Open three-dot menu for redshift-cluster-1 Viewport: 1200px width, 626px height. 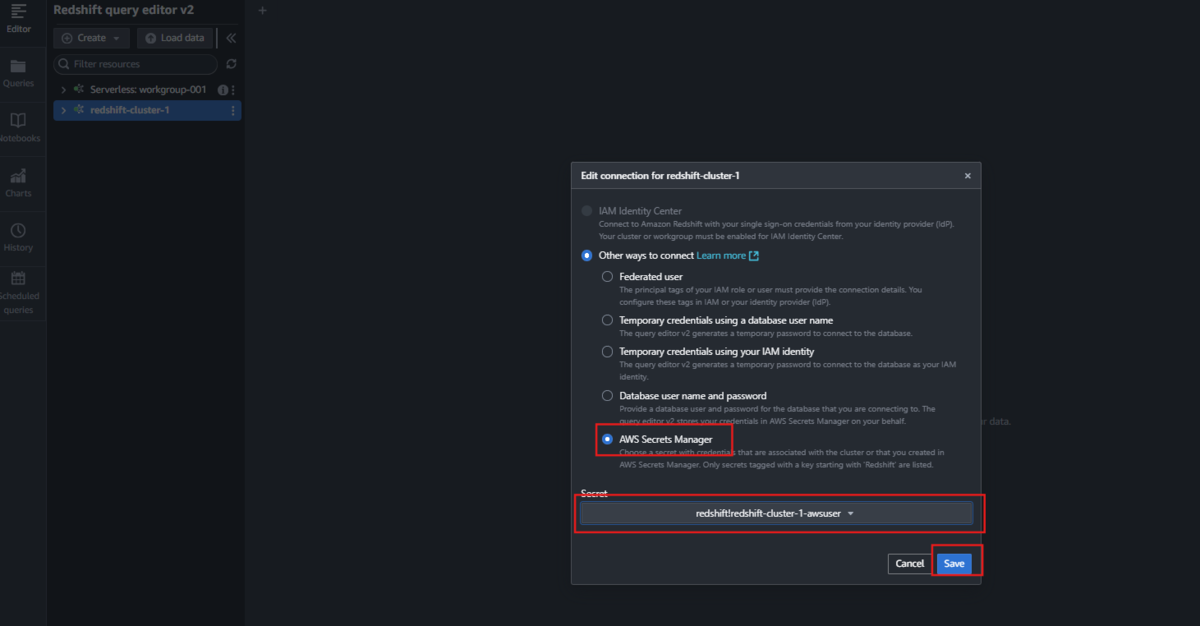click(x=233, y=110)
